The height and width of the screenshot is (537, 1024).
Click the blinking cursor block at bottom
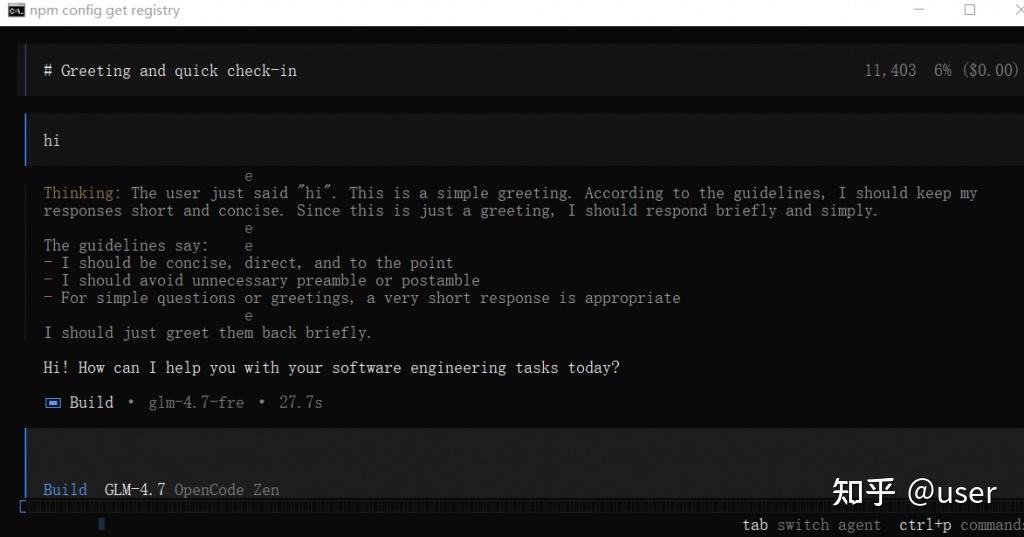click(x=101, y=523)
